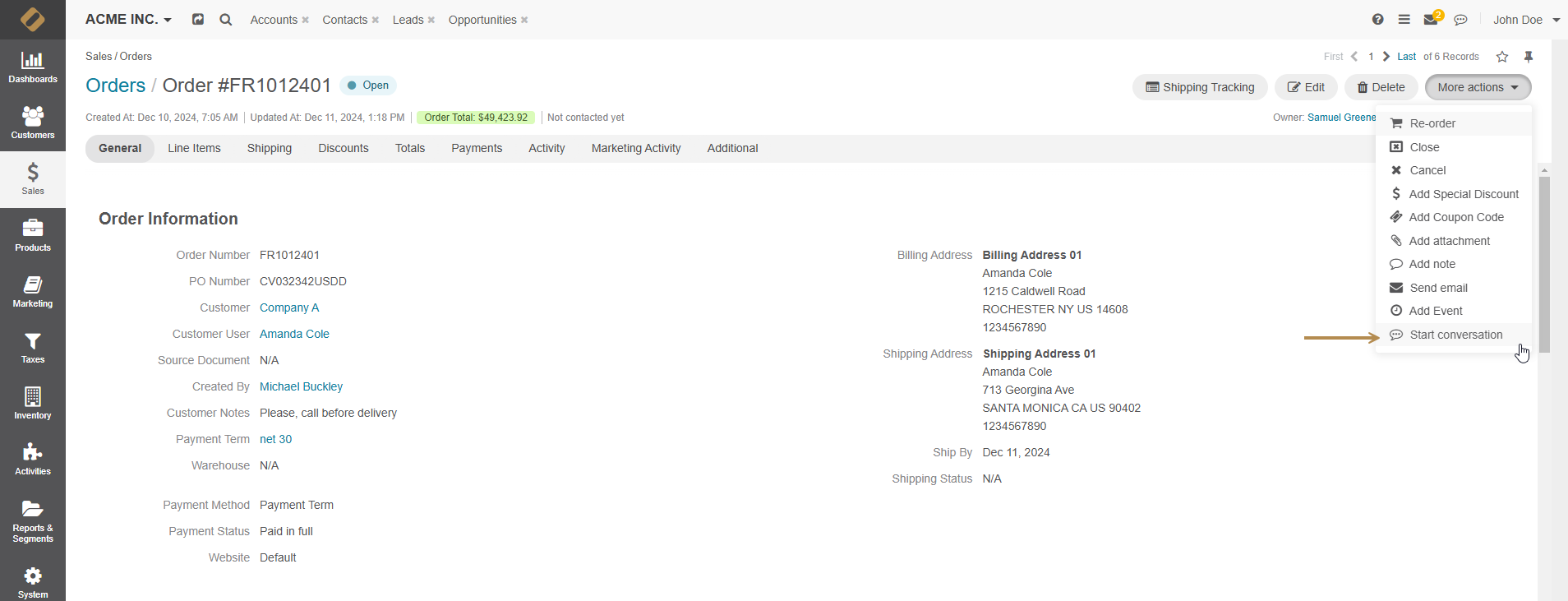The image size is (1568, 601).
Task: Open the Activities puzzle-piece menu
Action: click(33, 460)
